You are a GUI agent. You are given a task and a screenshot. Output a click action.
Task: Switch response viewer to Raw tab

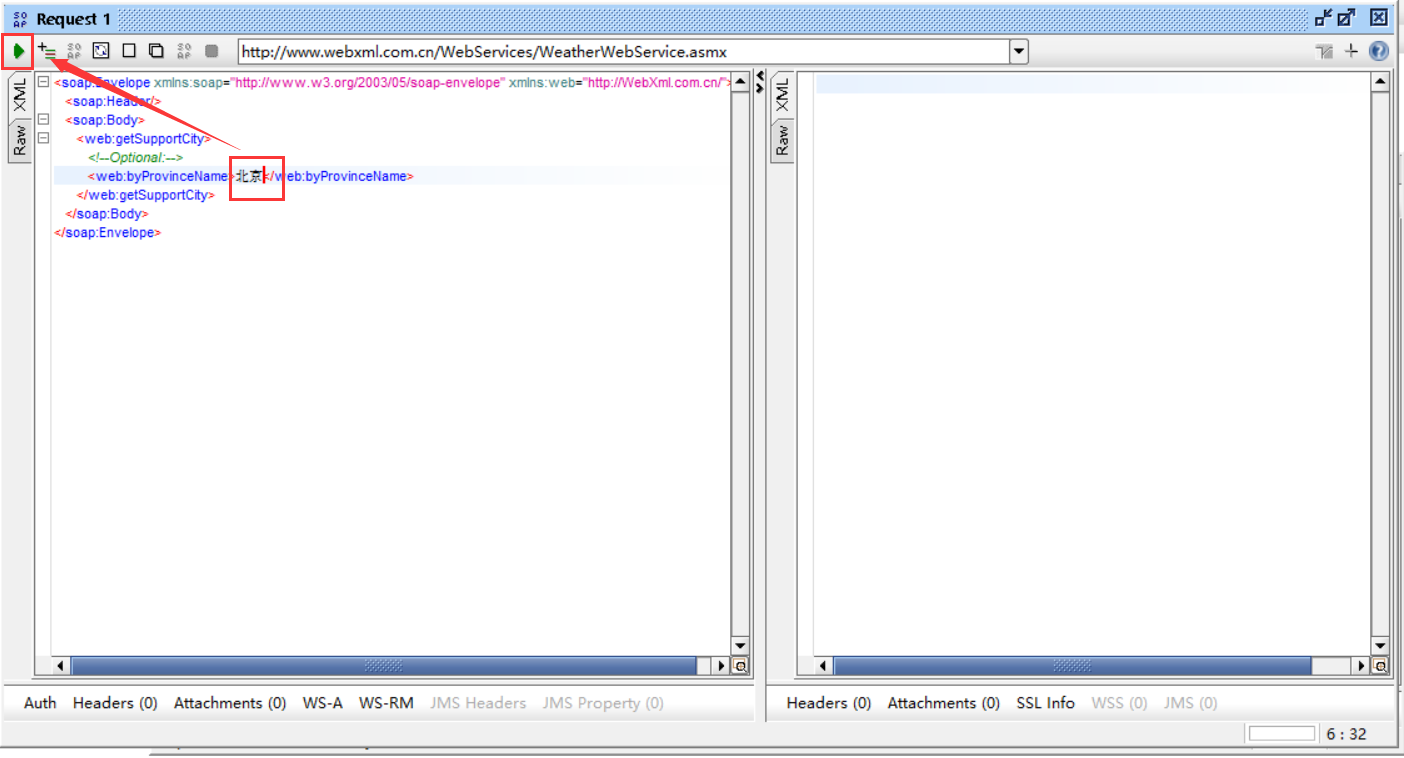(x=782, y=139)
